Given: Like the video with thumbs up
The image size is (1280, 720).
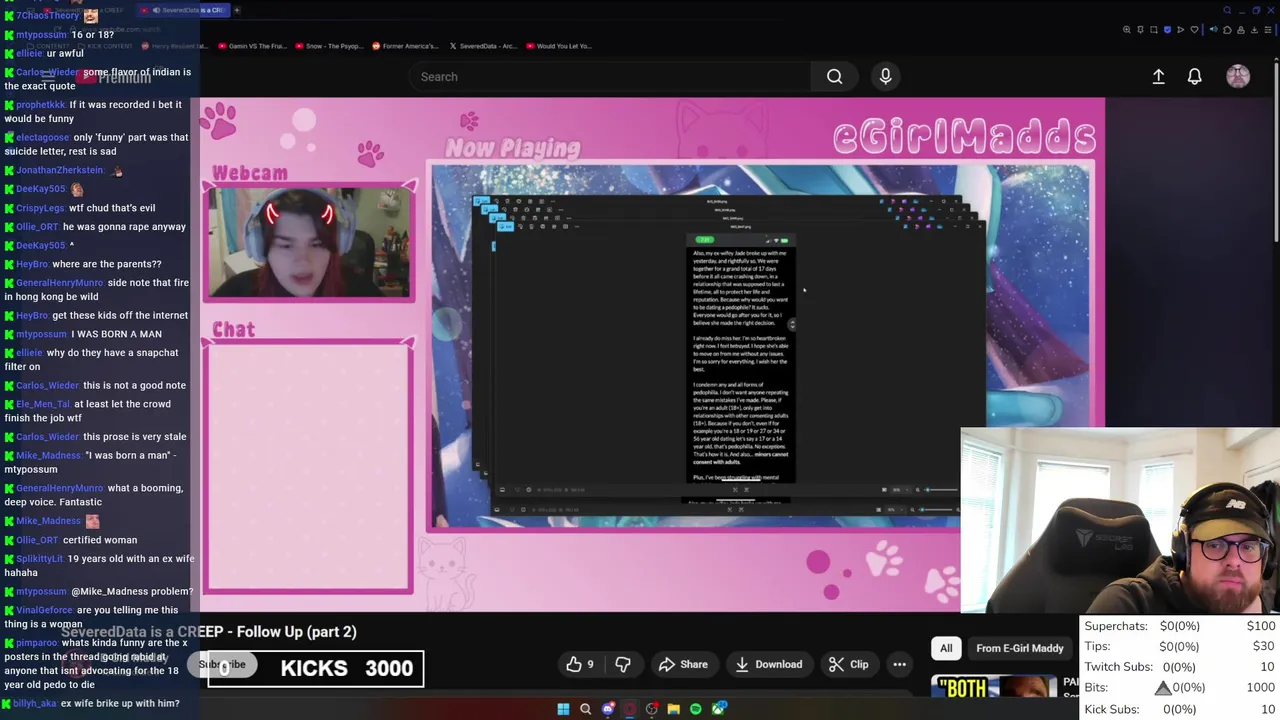Looking at the screenshot, I should (x=580, y=664).
